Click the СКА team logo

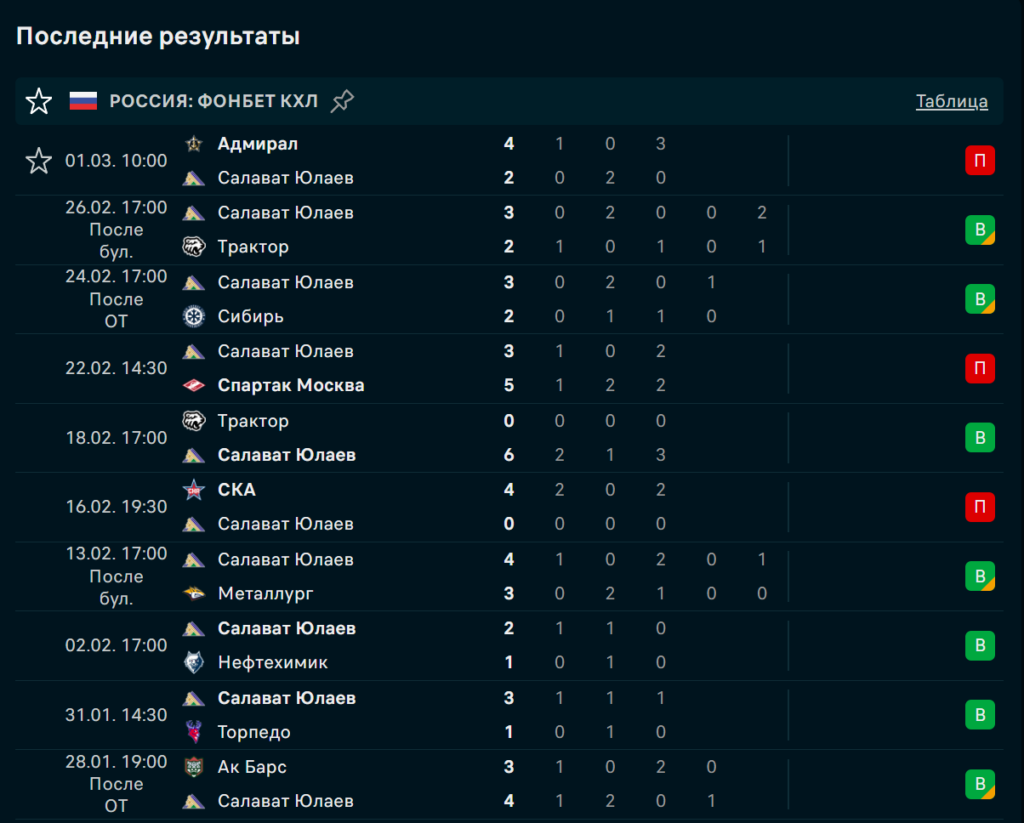194,490
